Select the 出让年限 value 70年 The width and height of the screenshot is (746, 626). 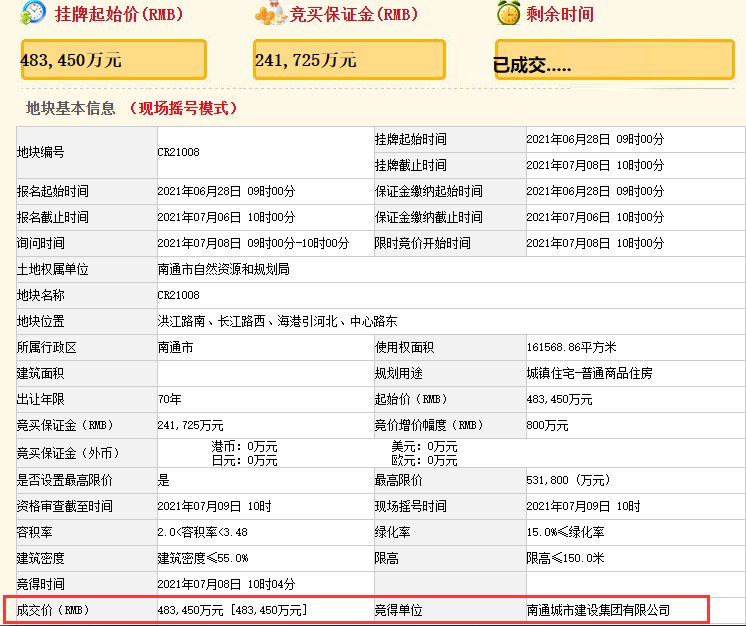click(x=169, y=399)
